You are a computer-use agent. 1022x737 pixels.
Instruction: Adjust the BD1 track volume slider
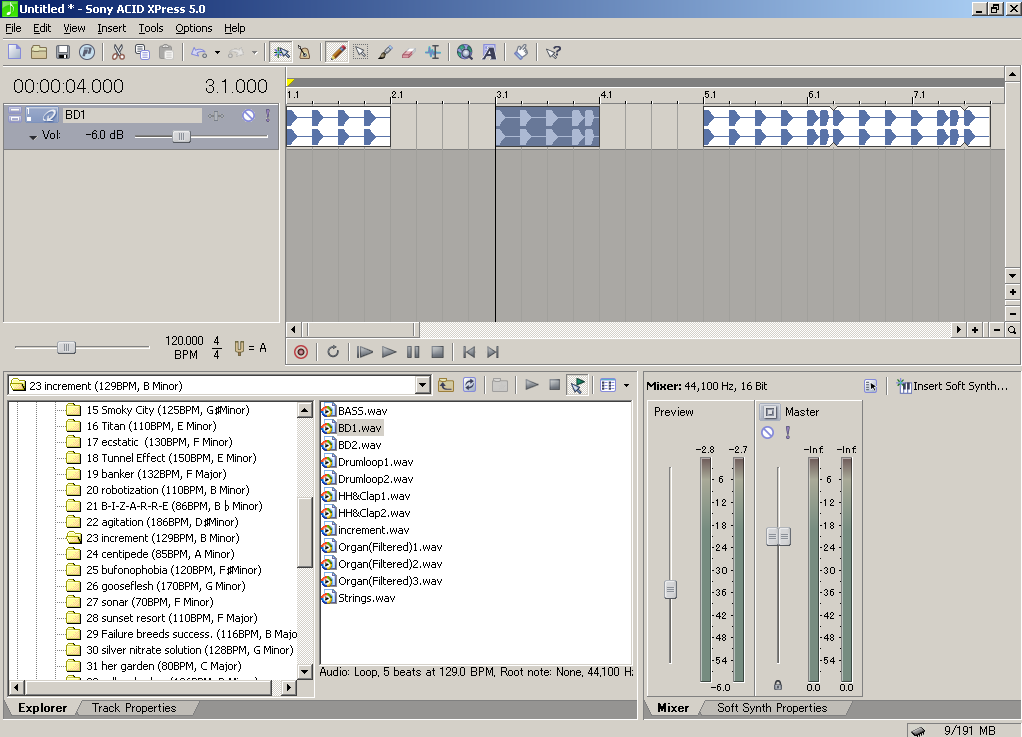point(181,136)
